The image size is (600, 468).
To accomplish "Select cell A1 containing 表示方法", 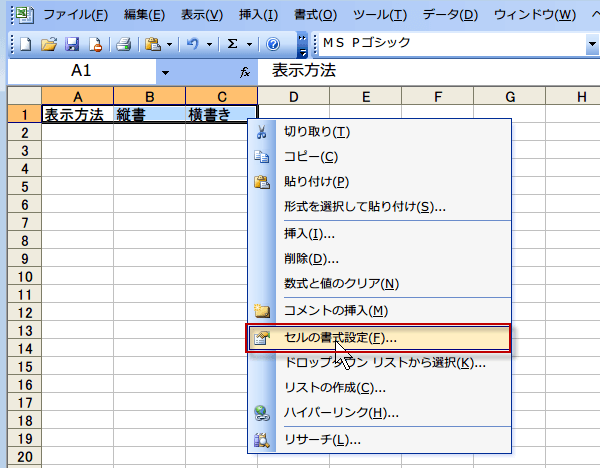I will point(77,114).
